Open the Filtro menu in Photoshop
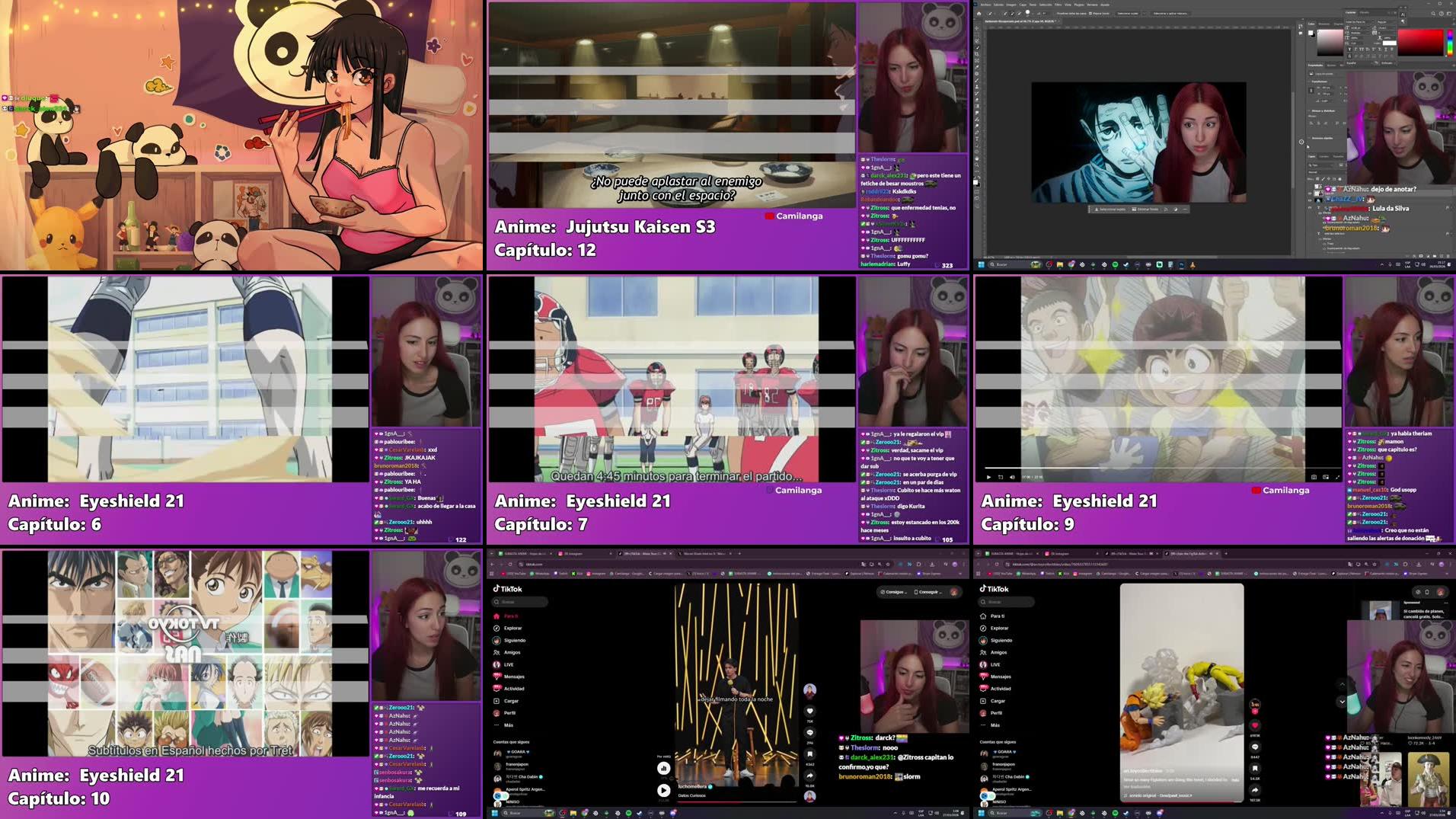Image resolution: width=1456 pixels, height=819 pixels. [1058, 5]
